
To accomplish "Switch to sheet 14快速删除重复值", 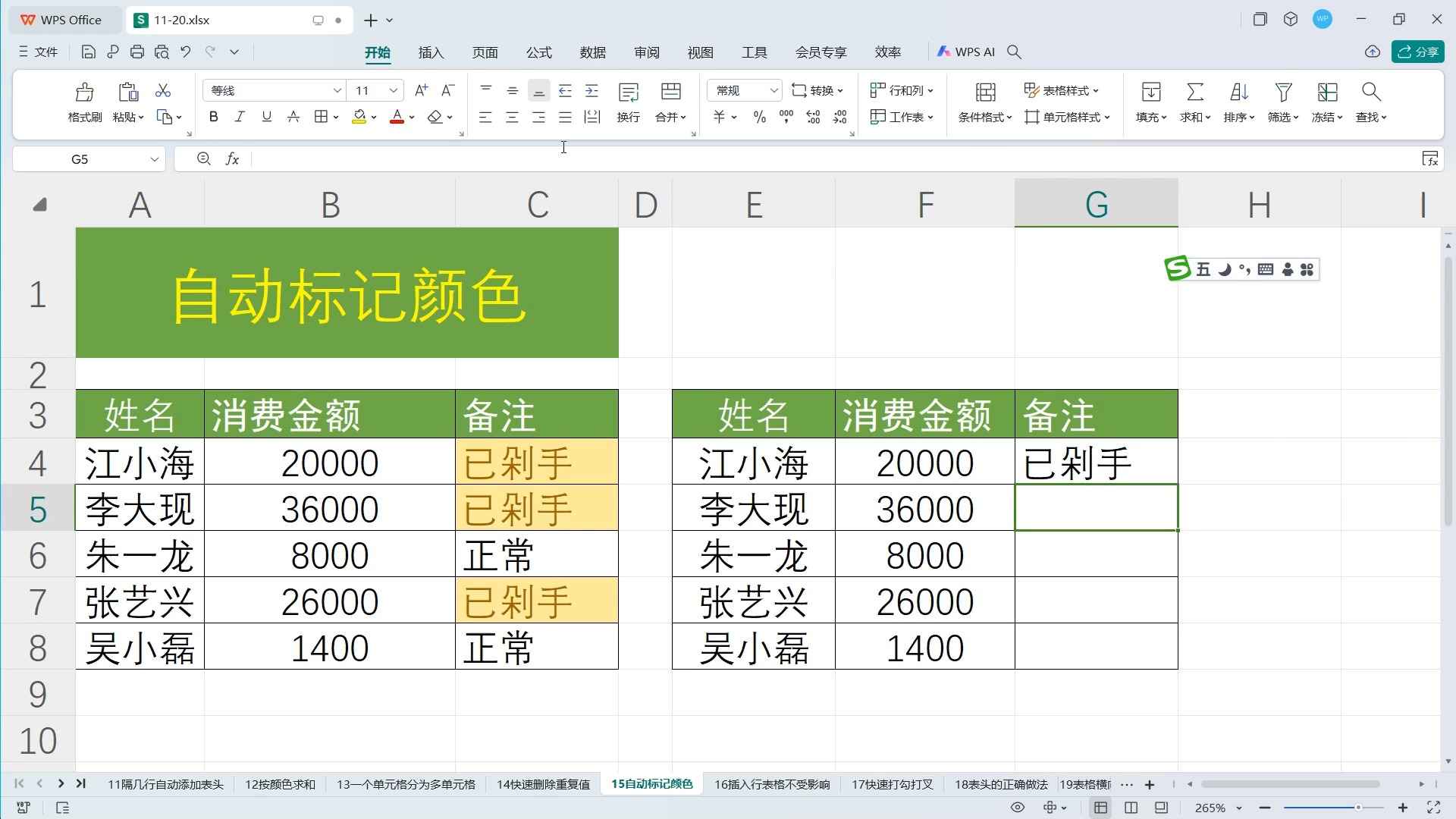I will [543, 784].
